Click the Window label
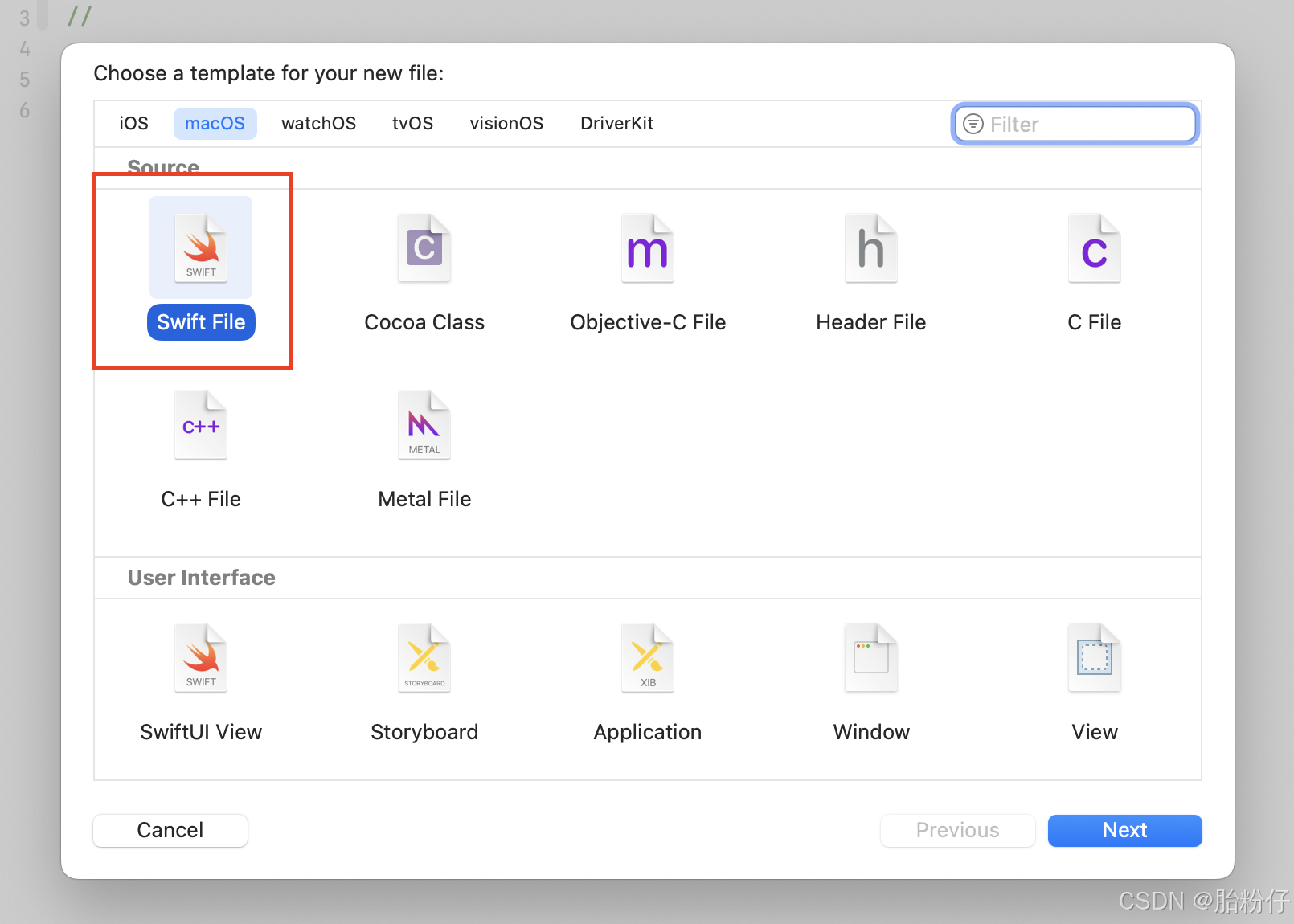The width and height of the screenshot is (1294, 924). tap(871, 732)
